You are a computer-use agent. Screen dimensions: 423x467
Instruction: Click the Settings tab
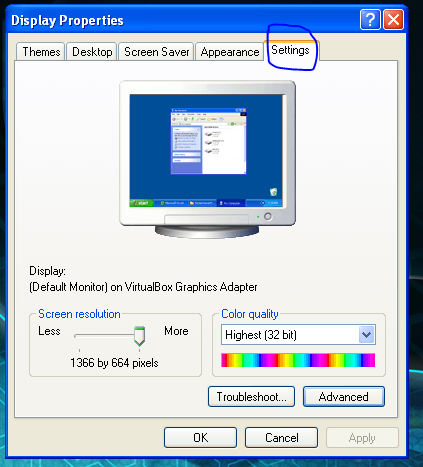tap(290, 50)
